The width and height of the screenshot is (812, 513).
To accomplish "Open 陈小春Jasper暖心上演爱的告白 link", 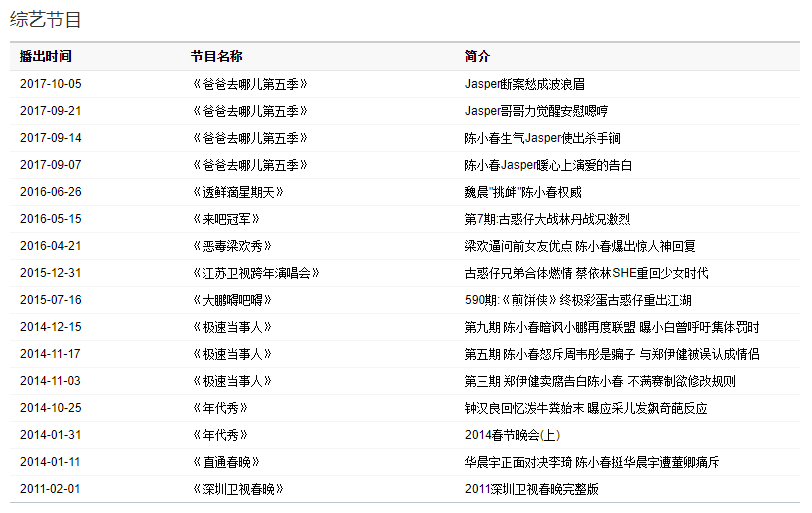I will (x=547, y=165).
